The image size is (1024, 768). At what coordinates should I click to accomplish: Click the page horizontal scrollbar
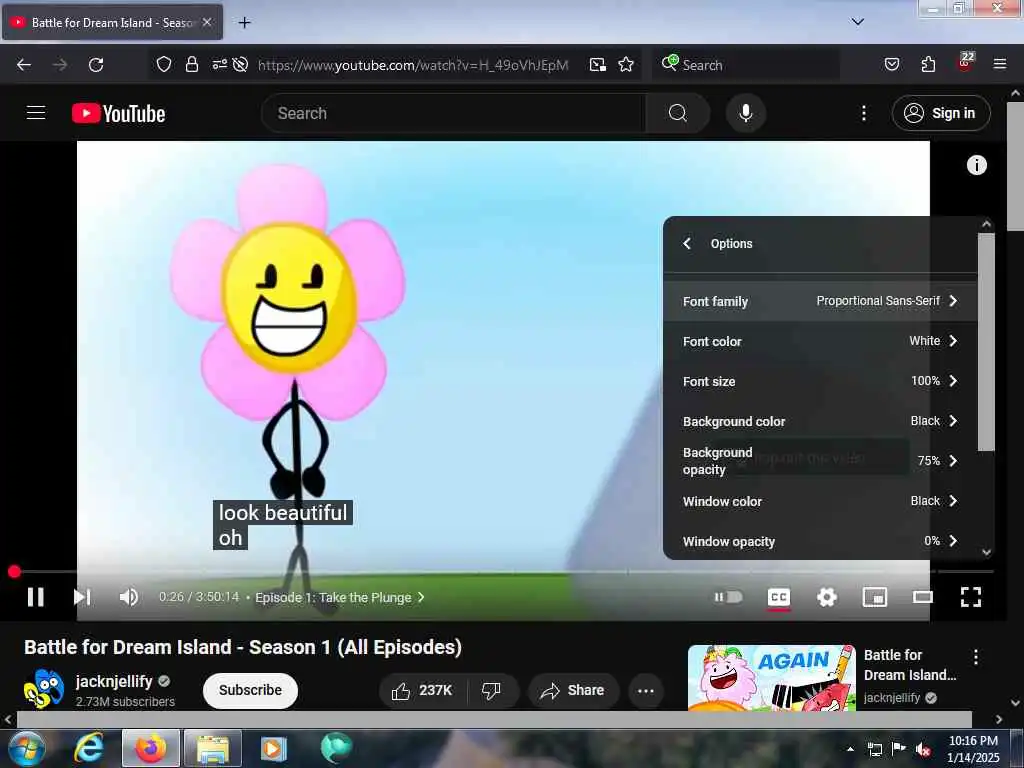pos(494,719)
